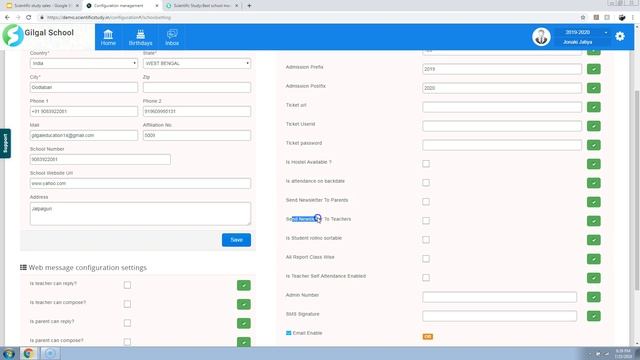Screen dimensions: 640x360
Task: Toggle Is Student rollno sortable checkbox
Action: pos(426,240)
